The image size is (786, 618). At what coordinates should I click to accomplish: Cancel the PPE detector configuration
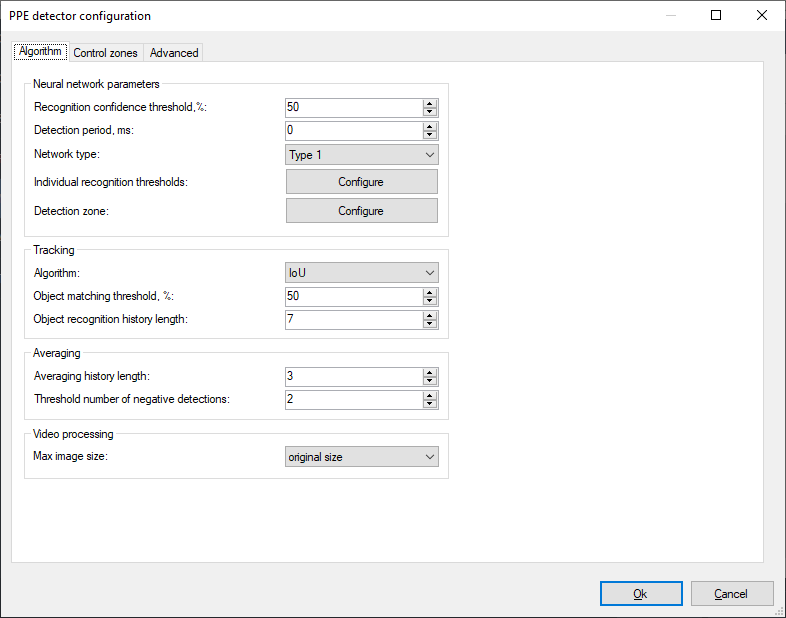point(732,594)
